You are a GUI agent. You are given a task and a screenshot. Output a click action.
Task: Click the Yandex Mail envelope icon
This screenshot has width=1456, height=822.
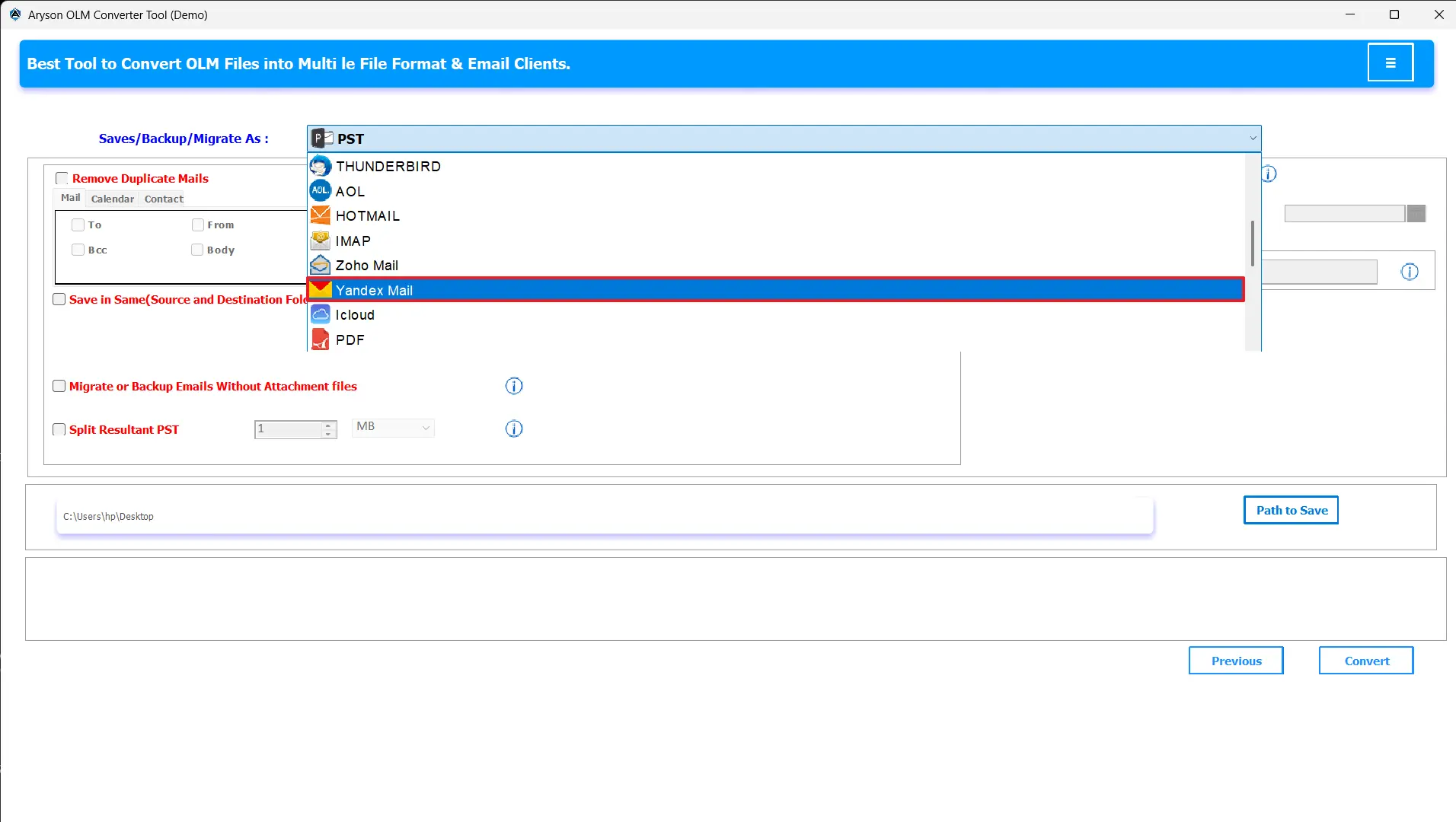click(x=321, y=290)
